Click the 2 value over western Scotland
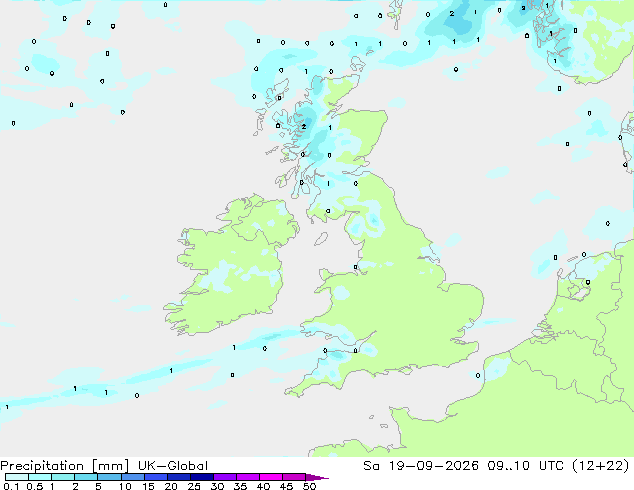This screenshot has height=490, width=634. 304,127
